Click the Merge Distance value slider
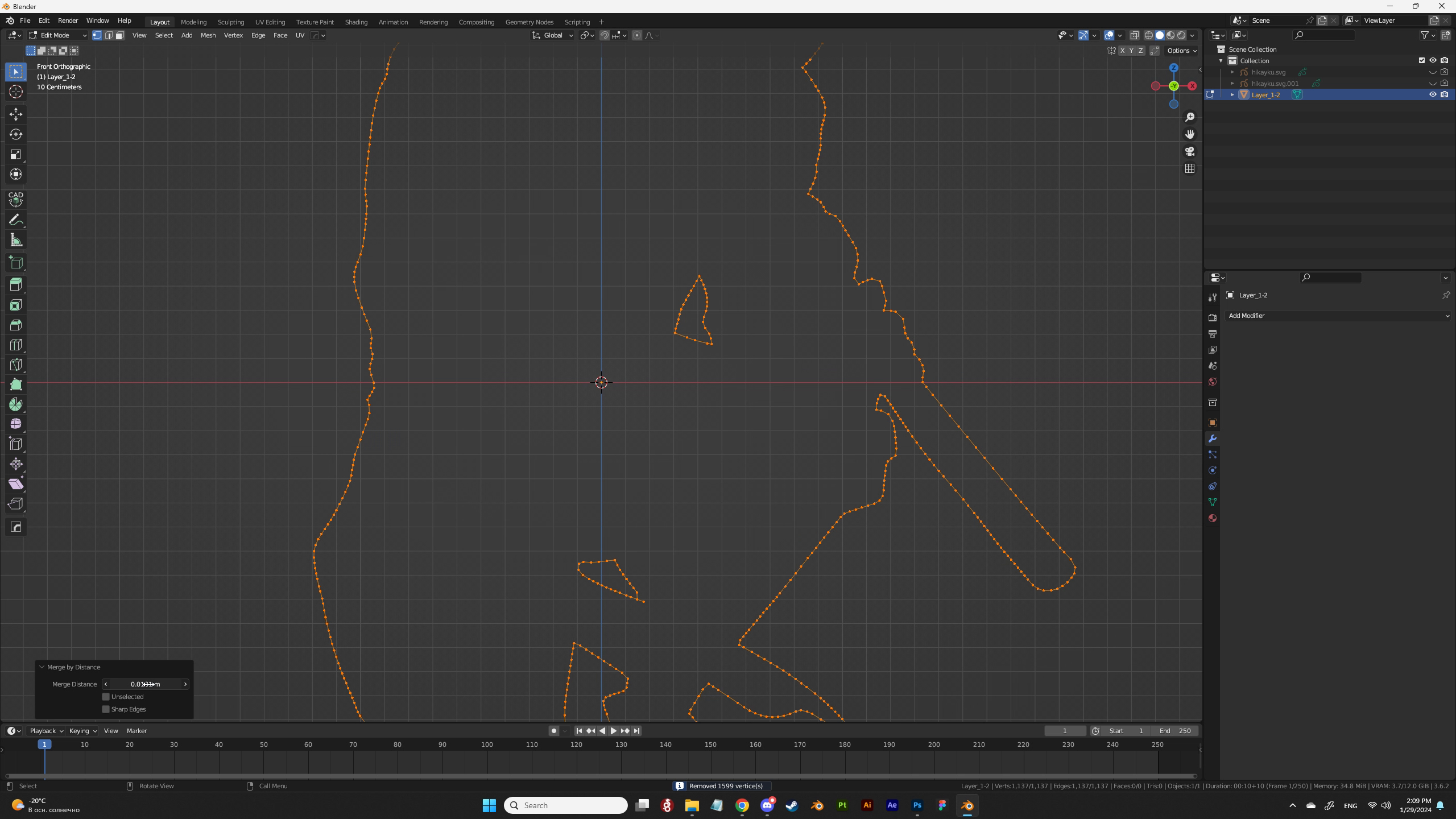This screenshot has height=819, width=1456. point(145,684)
